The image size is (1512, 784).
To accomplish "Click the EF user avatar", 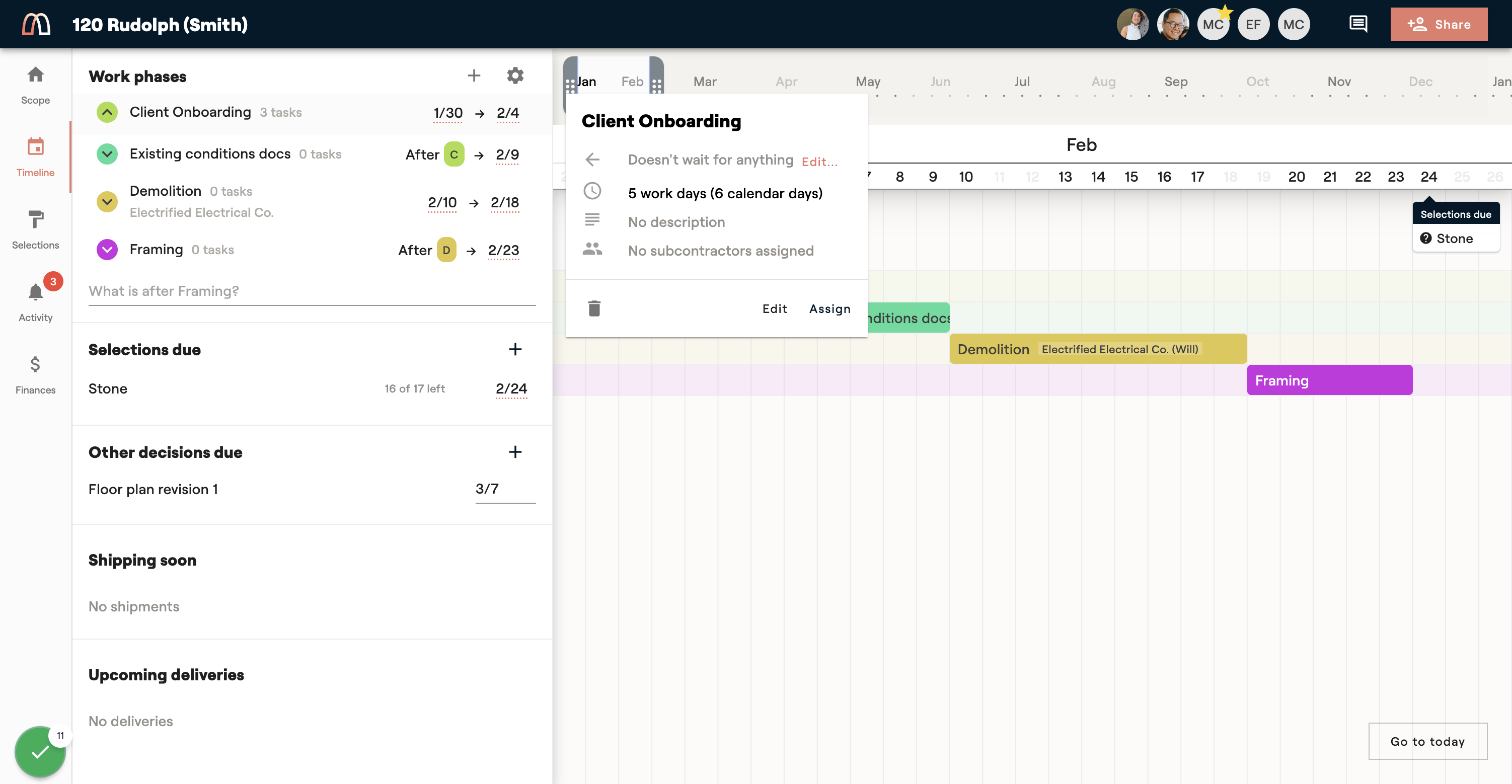I will point(1253,24).
